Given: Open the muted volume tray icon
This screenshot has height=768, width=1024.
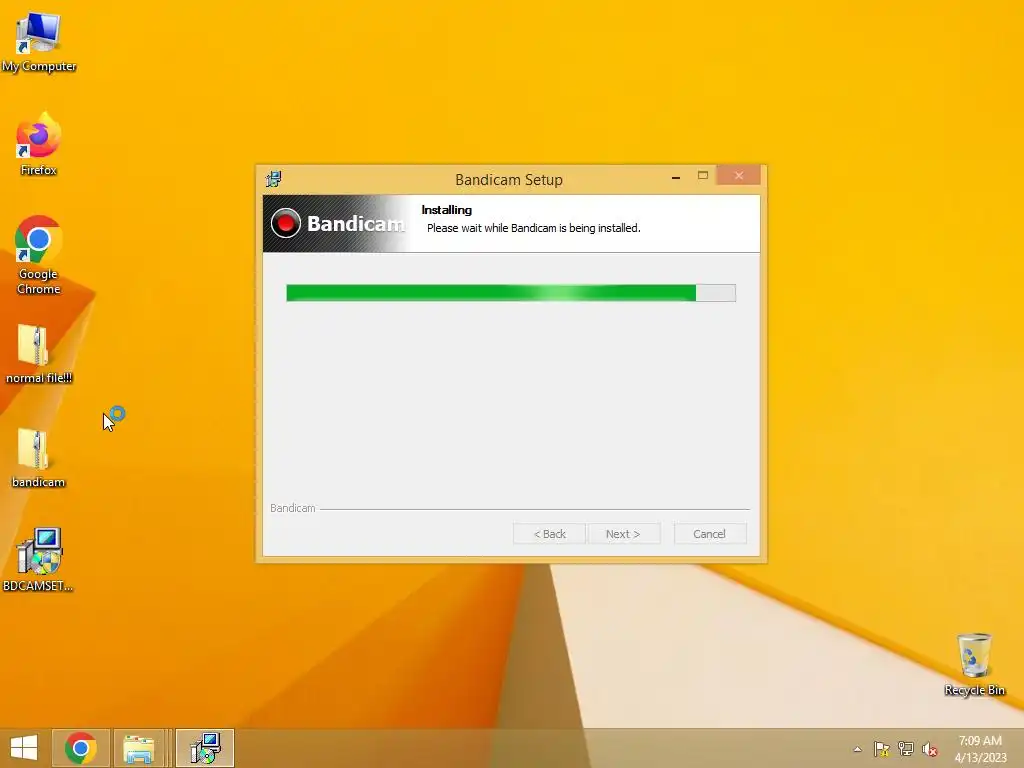Looking at the screenshot, I should tap(930, 749).
